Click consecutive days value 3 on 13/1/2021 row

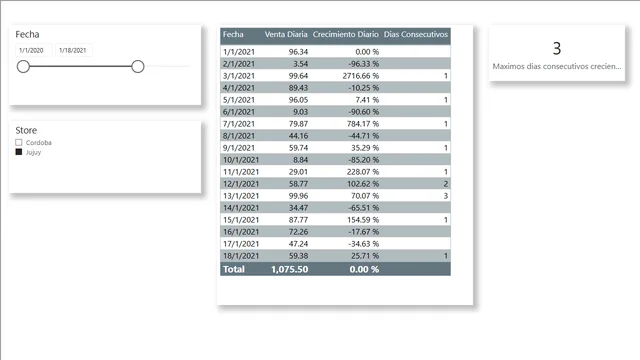click(x=446, y=196)
